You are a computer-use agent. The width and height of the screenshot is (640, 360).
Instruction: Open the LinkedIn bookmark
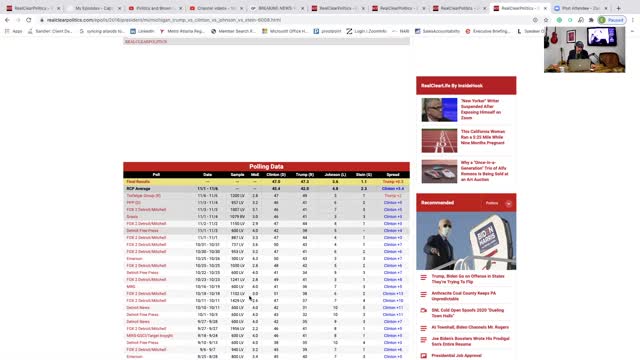142,31
